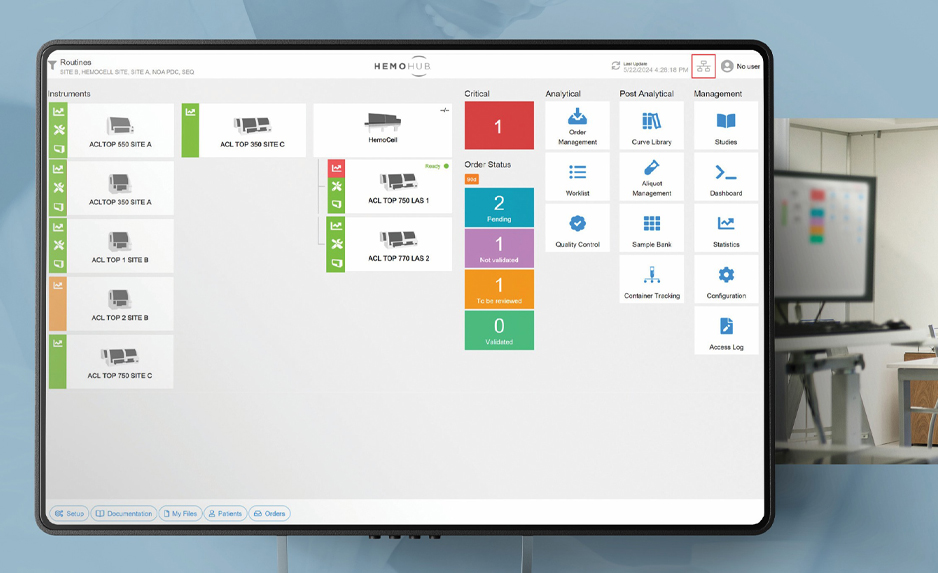
Task: Click chart icon on ACL TOP 350 SITE C
Action: pos(190,112)
